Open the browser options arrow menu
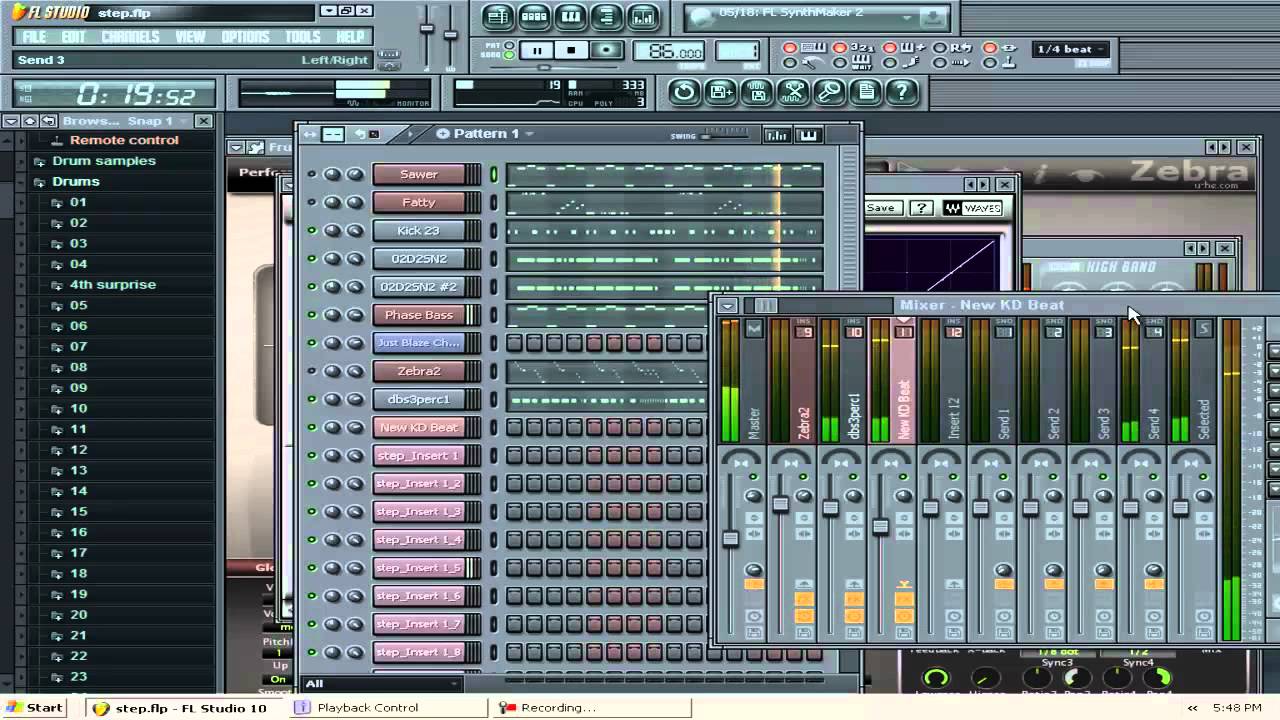Screen dimensions: 1280x720 (x=11, y=121)
